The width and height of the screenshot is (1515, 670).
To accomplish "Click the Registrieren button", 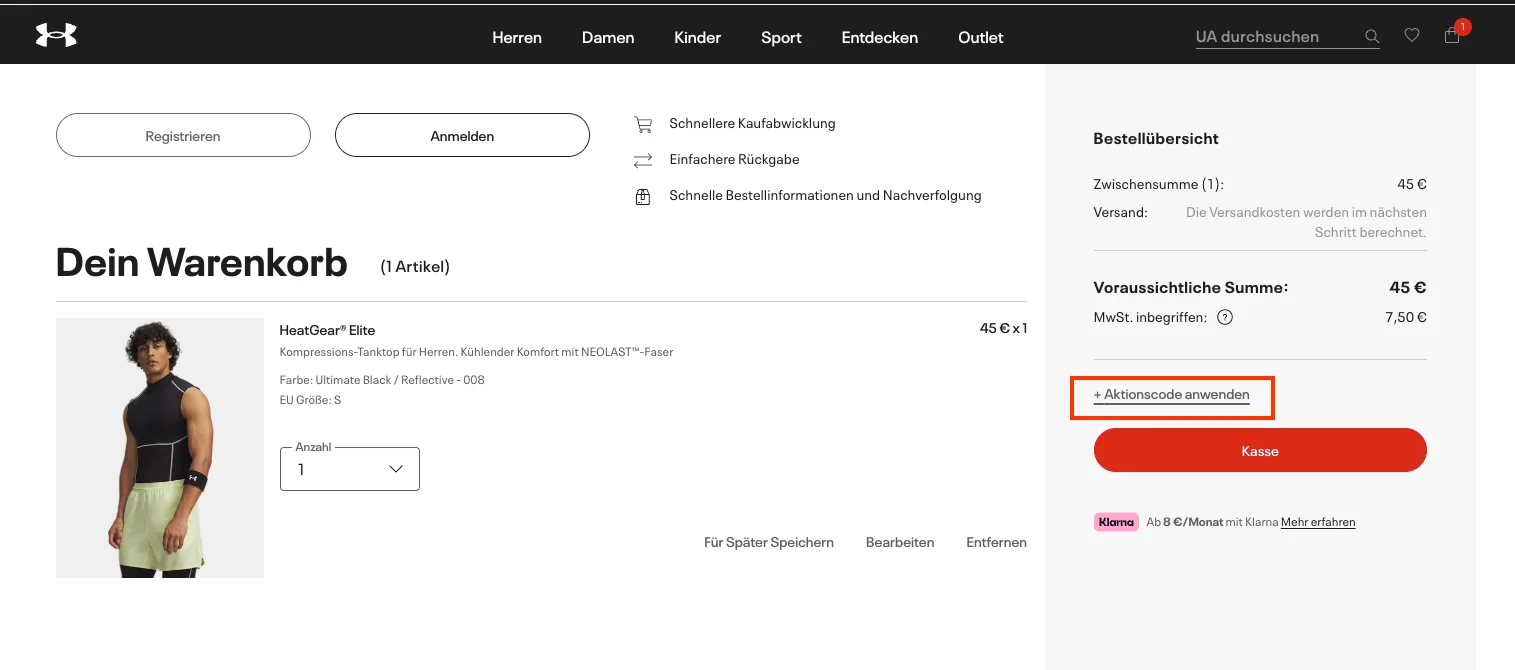I will click(x=183, y=135).
